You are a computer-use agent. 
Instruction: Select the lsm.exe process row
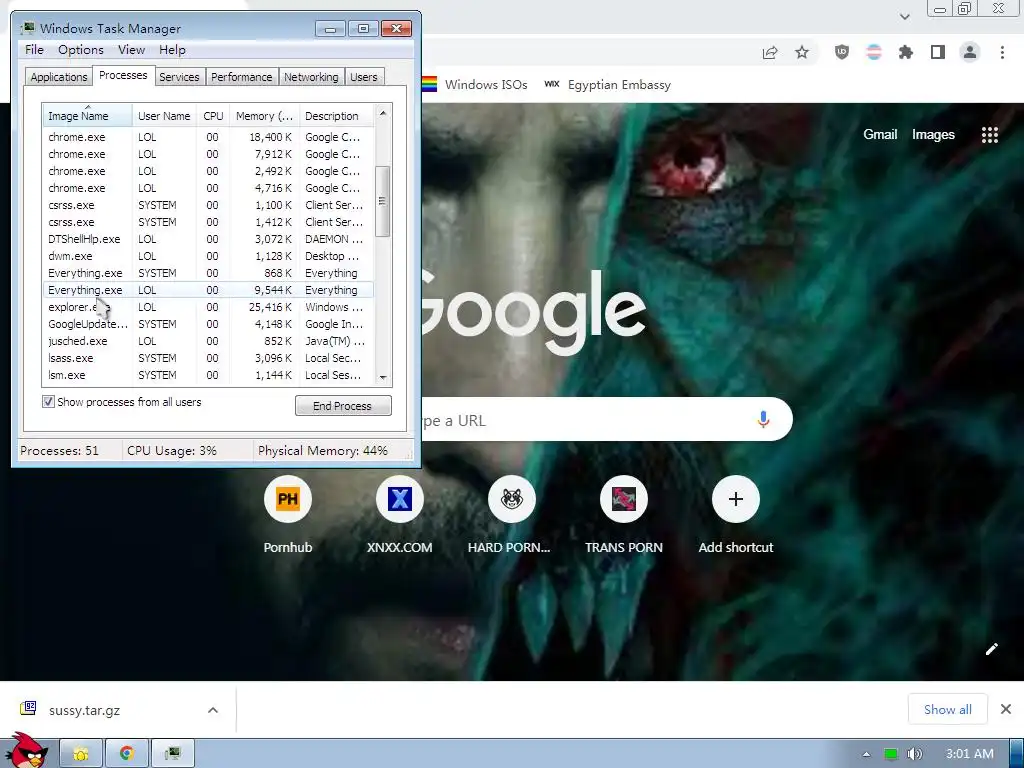[208, 375]
